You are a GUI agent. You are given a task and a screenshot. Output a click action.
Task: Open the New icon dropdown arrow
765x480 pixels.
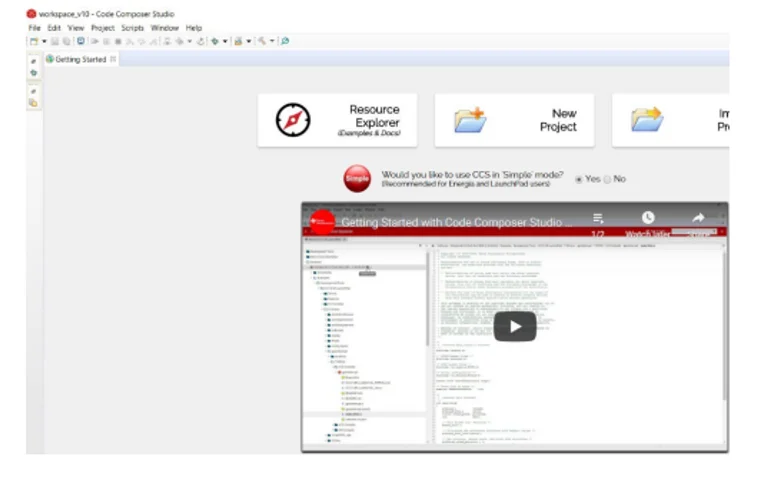[x=44, y=41]
